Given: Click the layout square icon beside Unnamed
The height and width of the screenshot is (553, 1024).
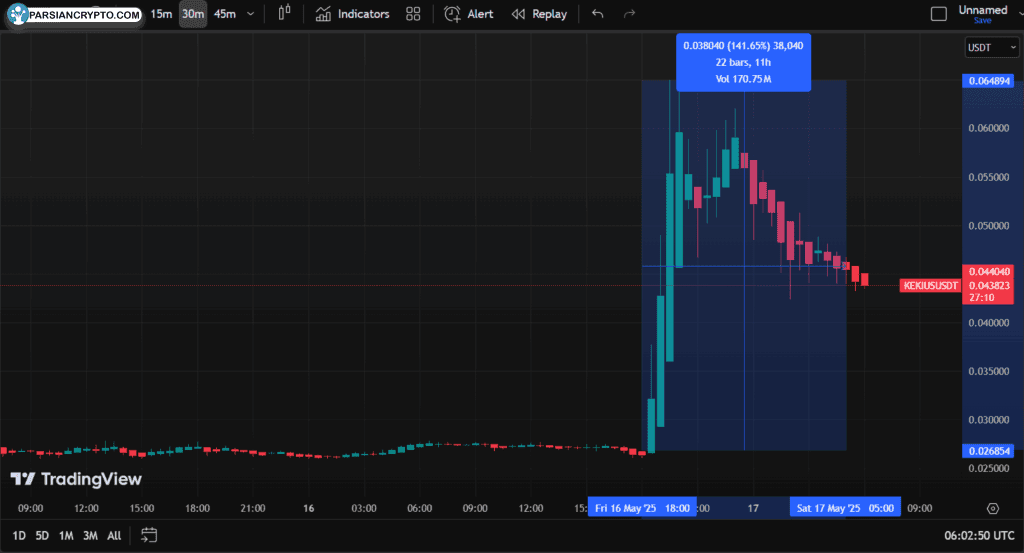Looking at the screenshot, I should coord(938,14).
